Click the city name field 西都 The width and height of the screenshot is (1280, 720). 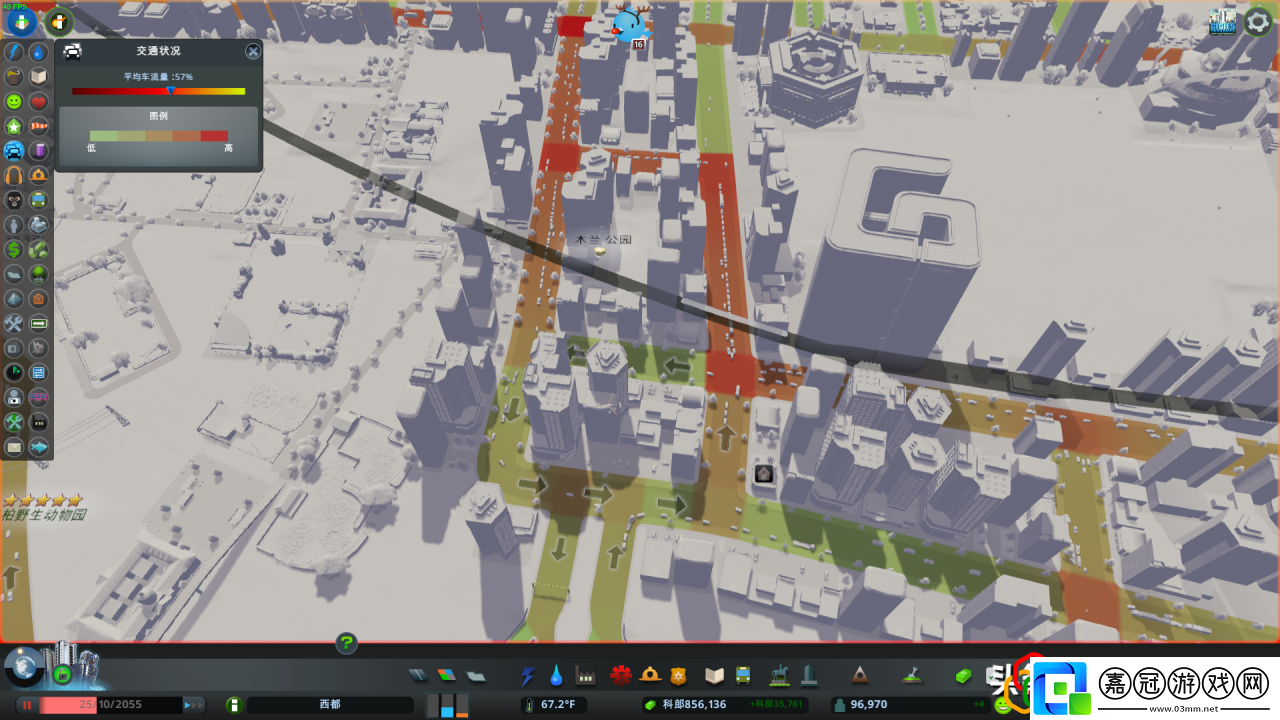[329, 705]
